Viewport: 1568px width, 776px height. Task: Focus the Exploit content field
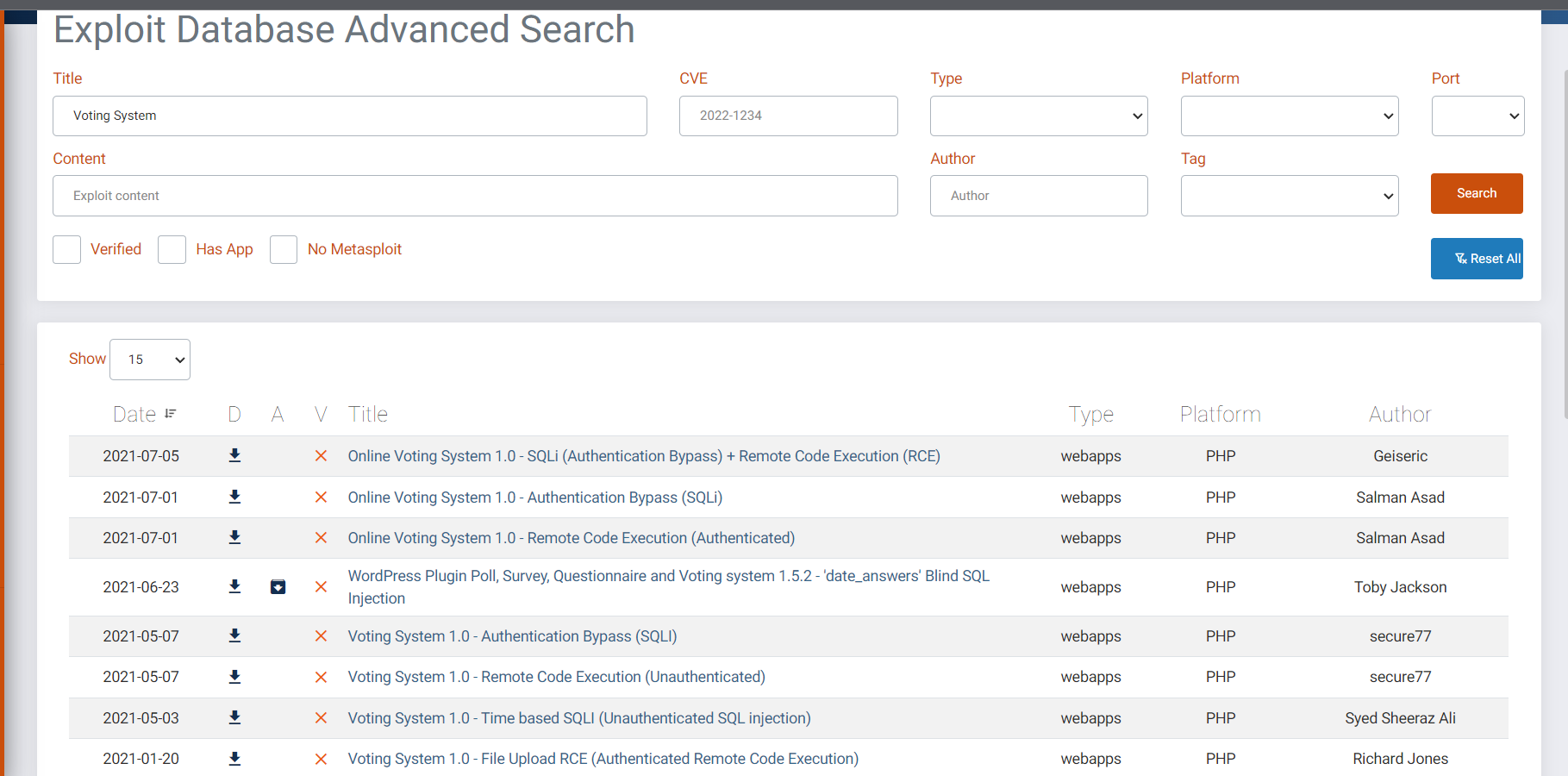tap(475, 196)
